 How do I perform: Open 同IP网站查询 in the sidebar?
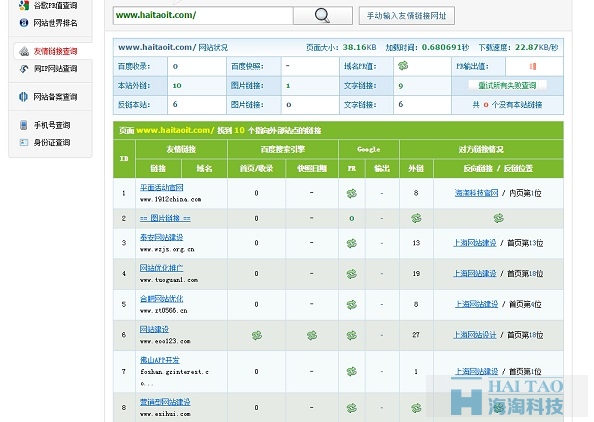click(x=55, y=69)
